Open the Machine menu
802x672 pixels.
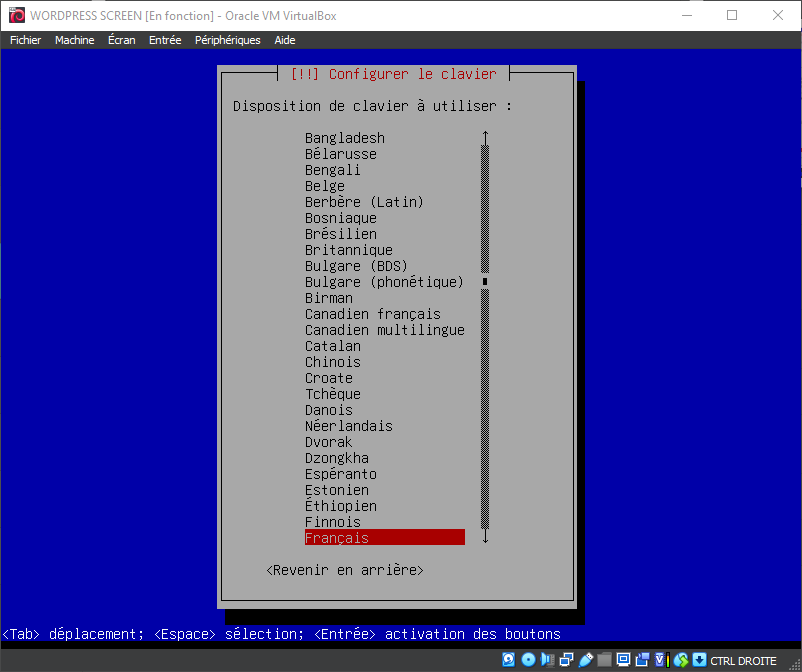[74, 40]
